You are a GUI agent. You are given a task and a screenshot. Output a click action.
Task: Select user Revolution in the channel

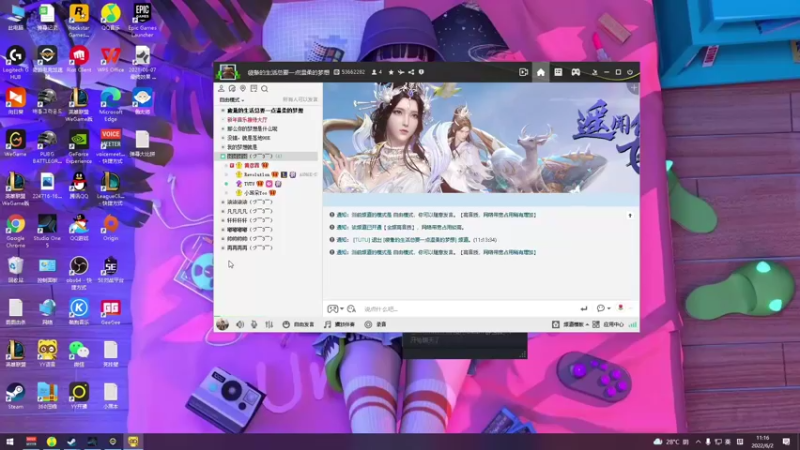click(256, 174)
